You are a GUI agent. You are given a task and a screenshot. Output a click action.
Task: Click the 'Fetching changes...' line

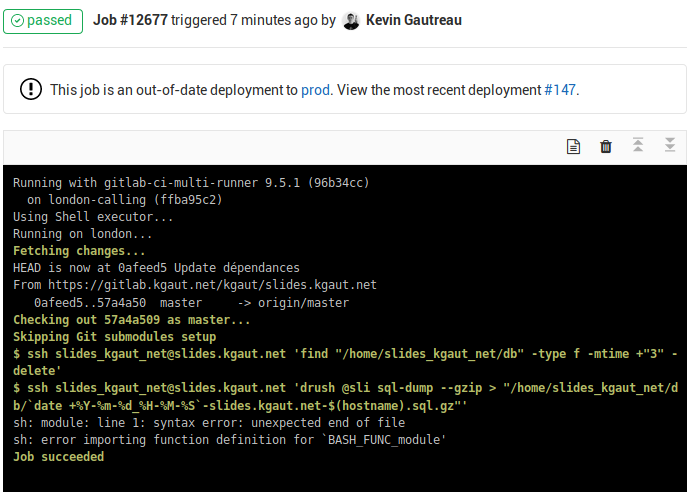point(79,251)
